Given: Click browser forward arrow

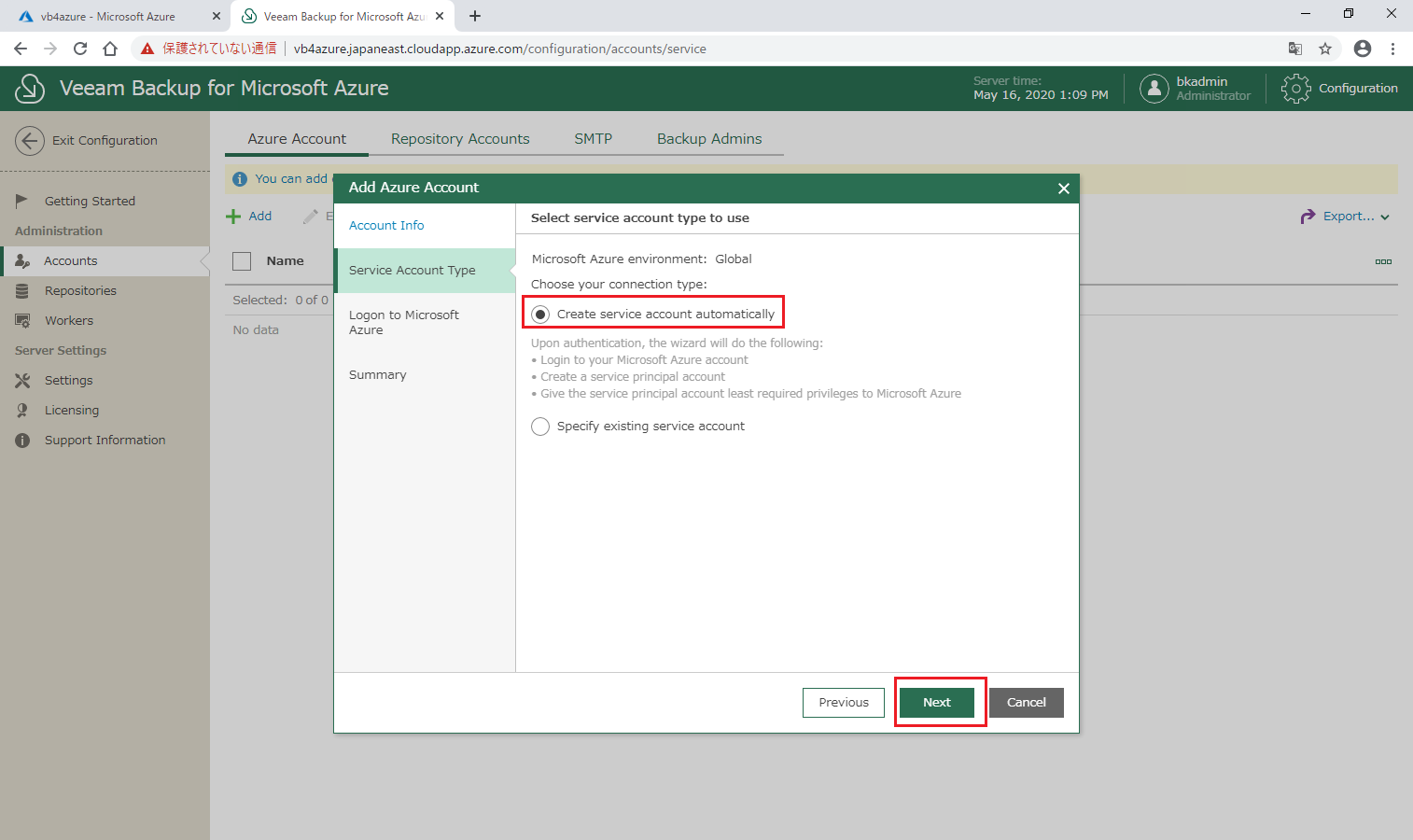Looking at the screenshot, I should (50, 49).
